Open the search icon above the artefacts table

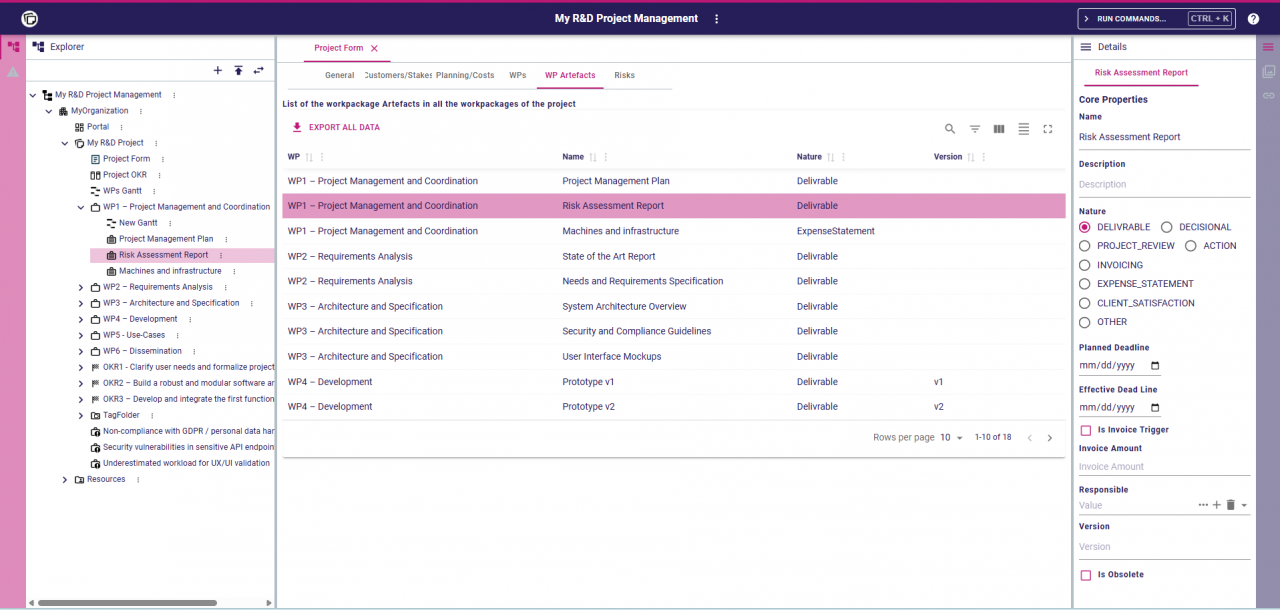pos(949,128)
